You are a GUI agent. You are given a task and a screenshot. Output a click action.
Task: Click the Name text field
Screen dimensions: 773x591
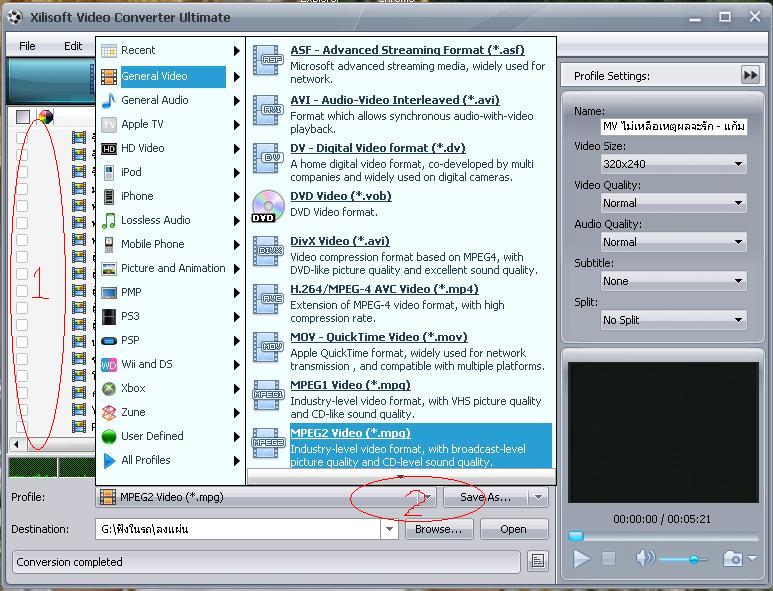673,126
